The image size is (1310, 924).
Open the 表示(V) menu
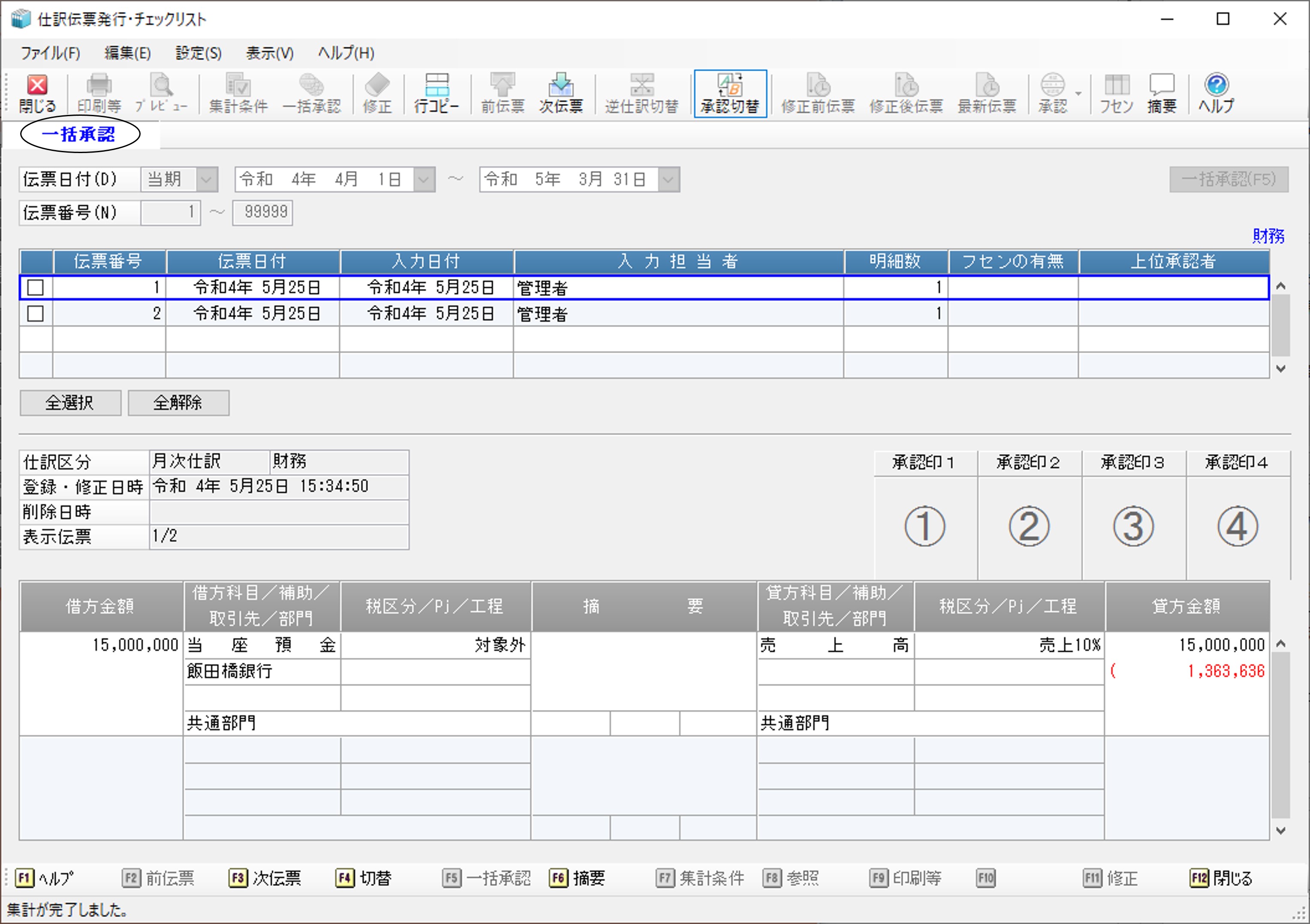(x=270, y=53)
